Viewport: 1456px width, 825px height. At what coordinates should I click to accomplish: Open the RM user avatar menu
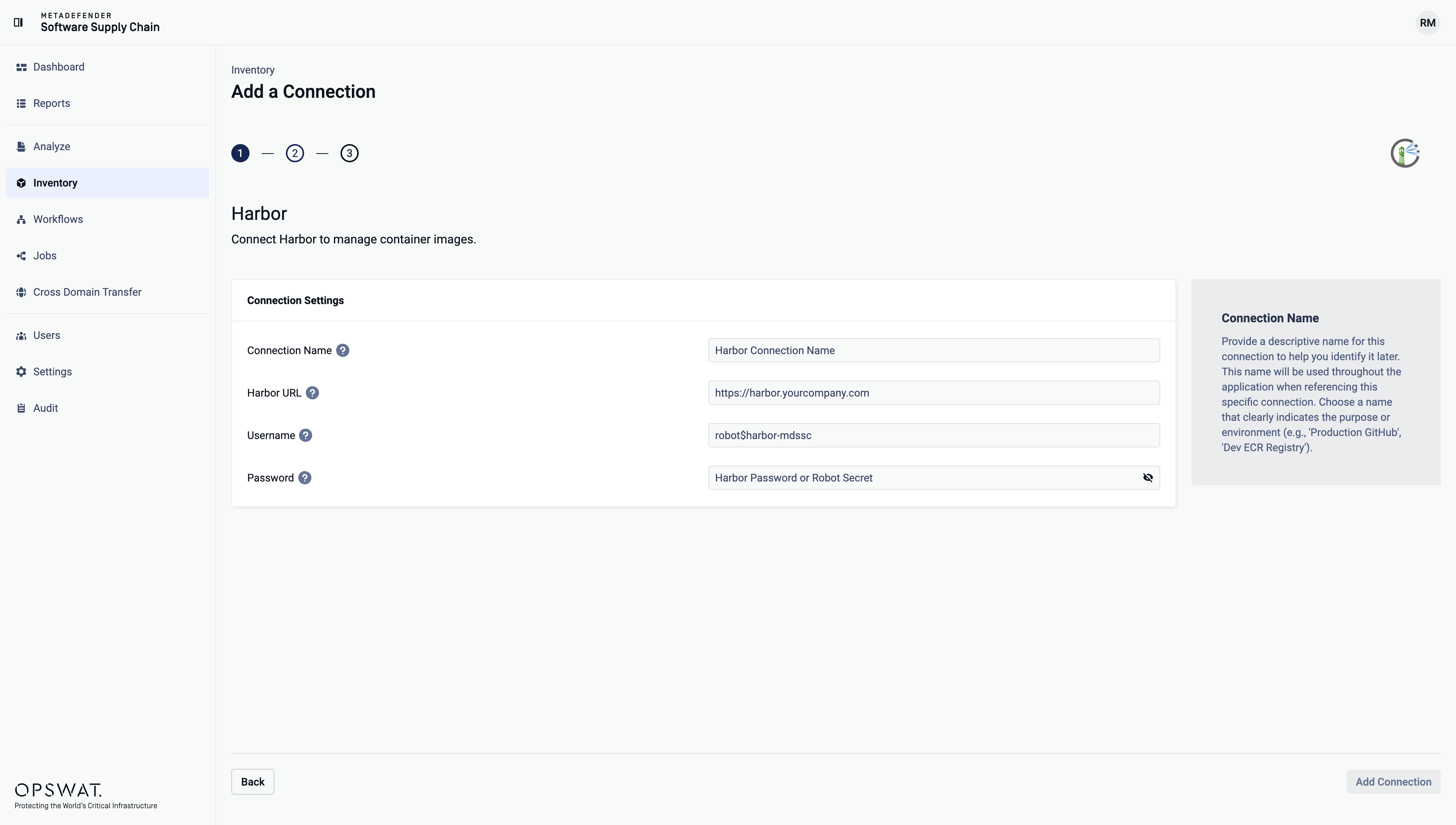(x=1427, y=23)
